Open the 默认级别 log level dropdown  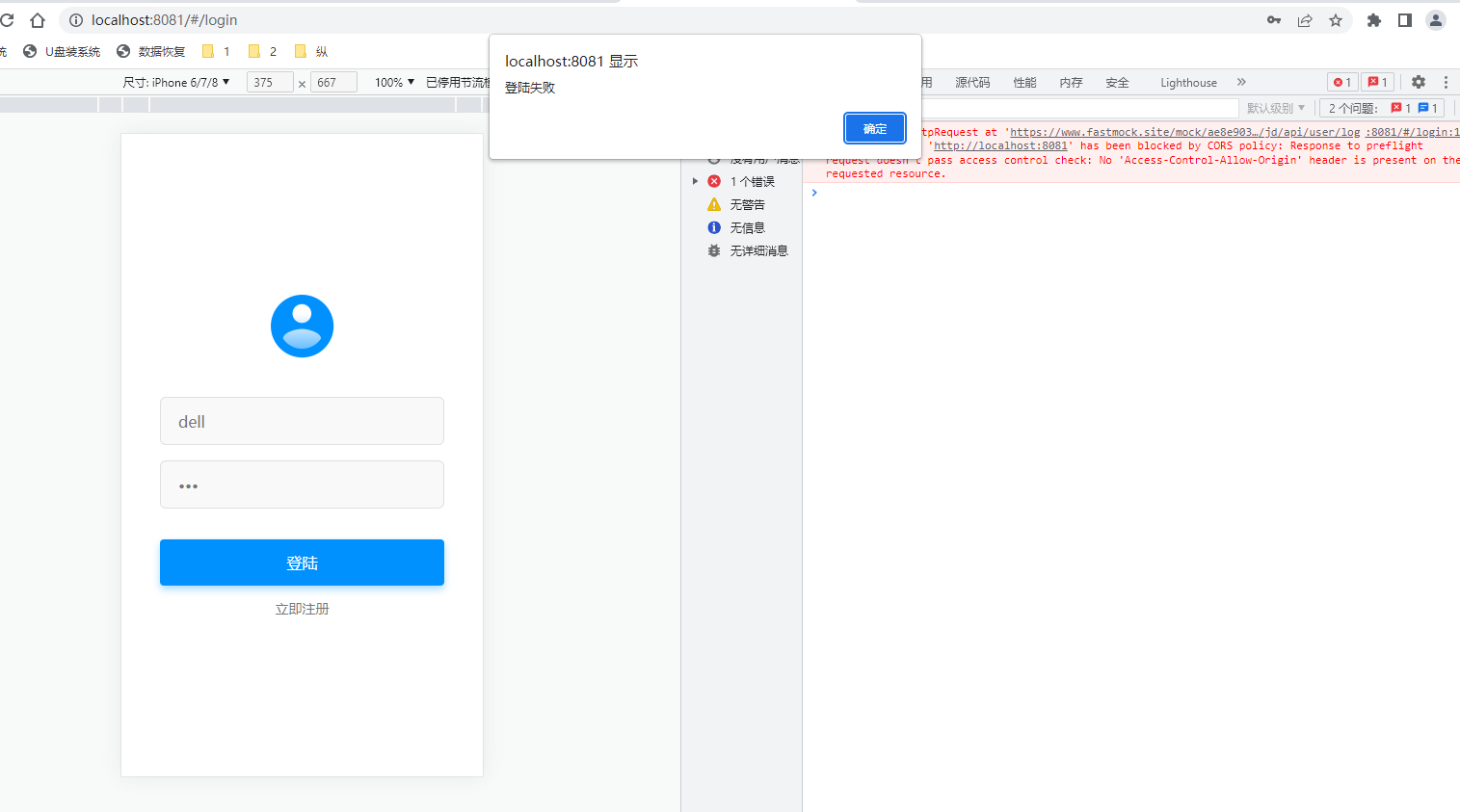(x=1276, y=109)
